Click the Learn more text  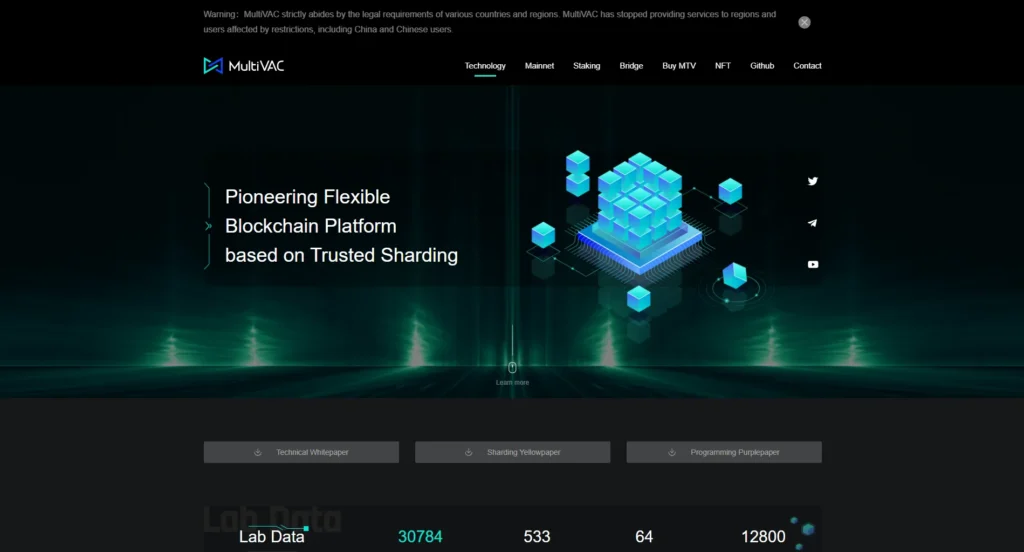coord(512,383)
